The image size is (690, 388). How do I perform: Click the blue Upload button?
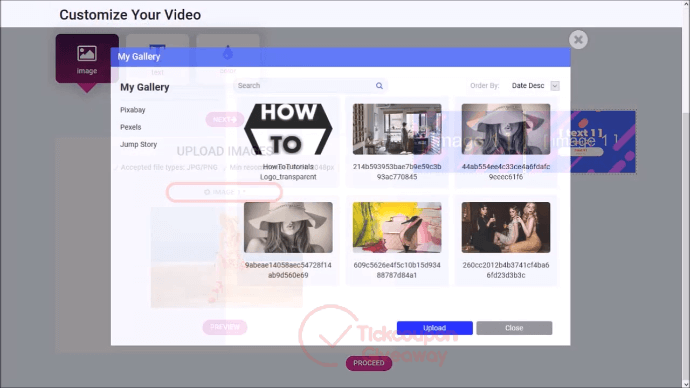(x=435, y=328)
